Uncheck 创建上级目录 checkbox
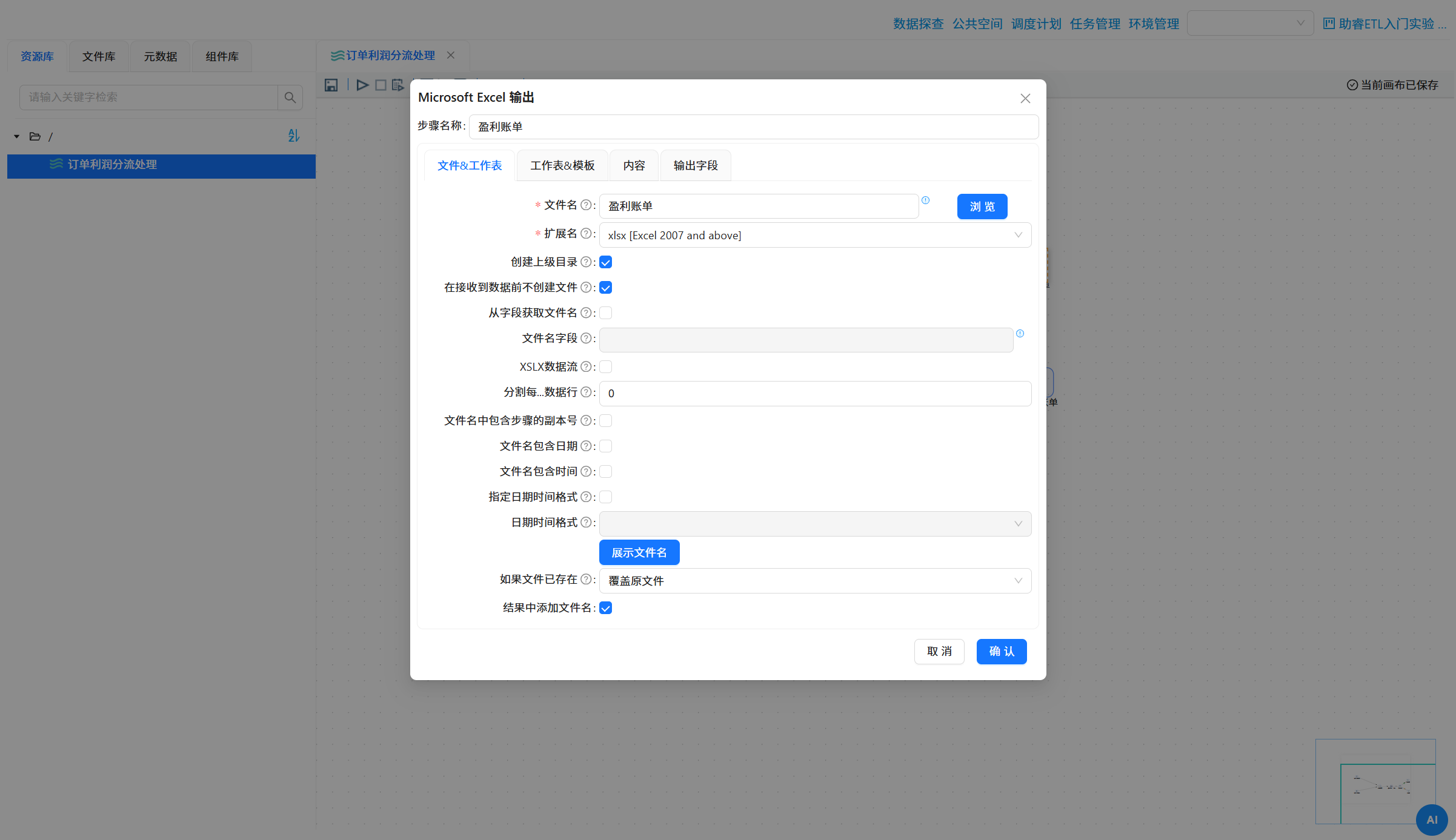 click(605, 262)
